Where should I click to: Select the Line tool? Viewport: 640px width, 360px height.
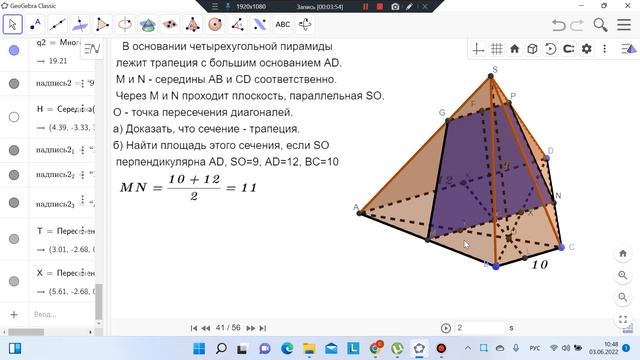pyautogui.click(x=57, y=24)
